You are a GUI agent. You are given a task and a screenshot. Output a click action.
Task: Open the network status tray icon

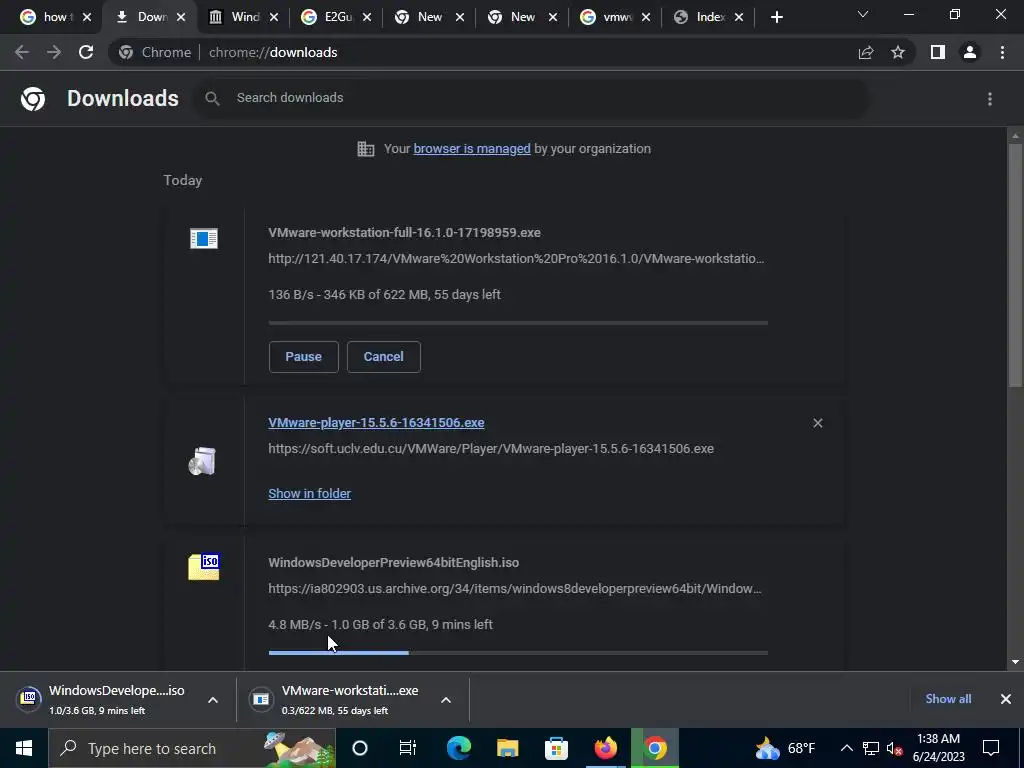871,748
